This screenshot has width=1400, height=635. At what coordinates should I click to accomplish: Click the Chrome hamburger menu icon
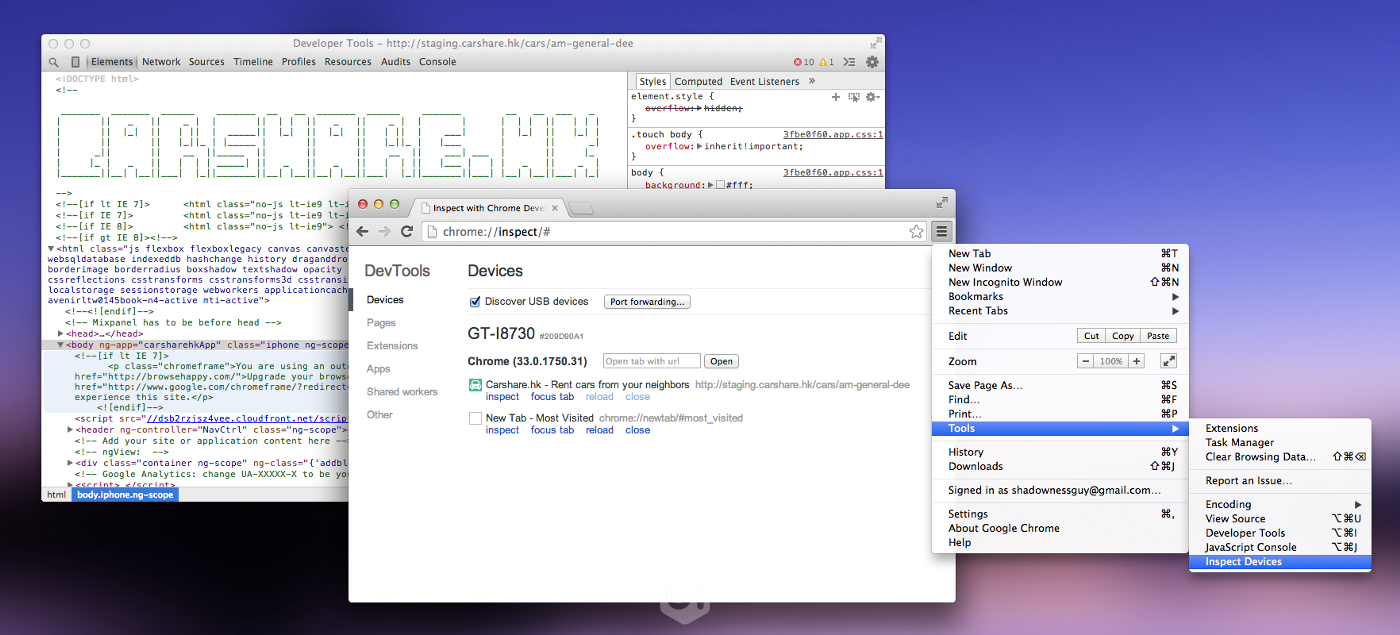pos(942,231)
